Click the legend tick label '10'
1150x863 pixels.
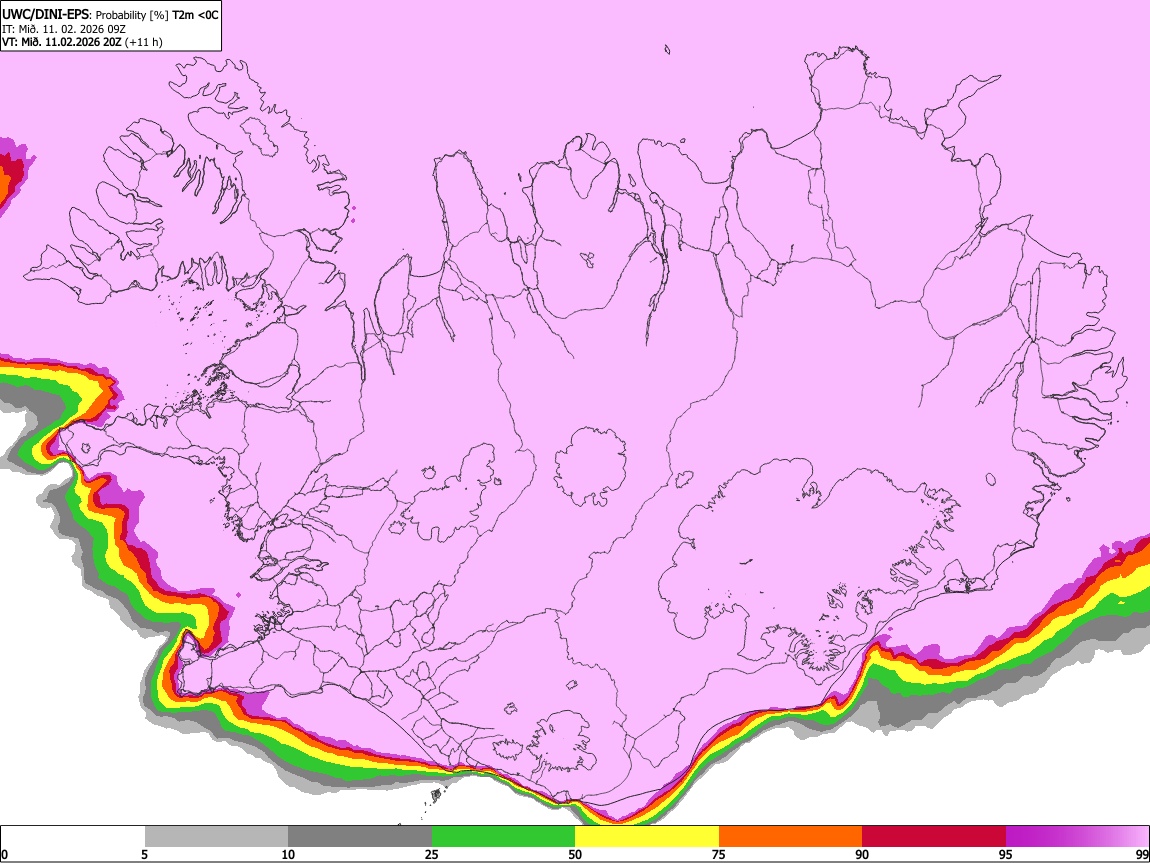(x=288, y=855)
